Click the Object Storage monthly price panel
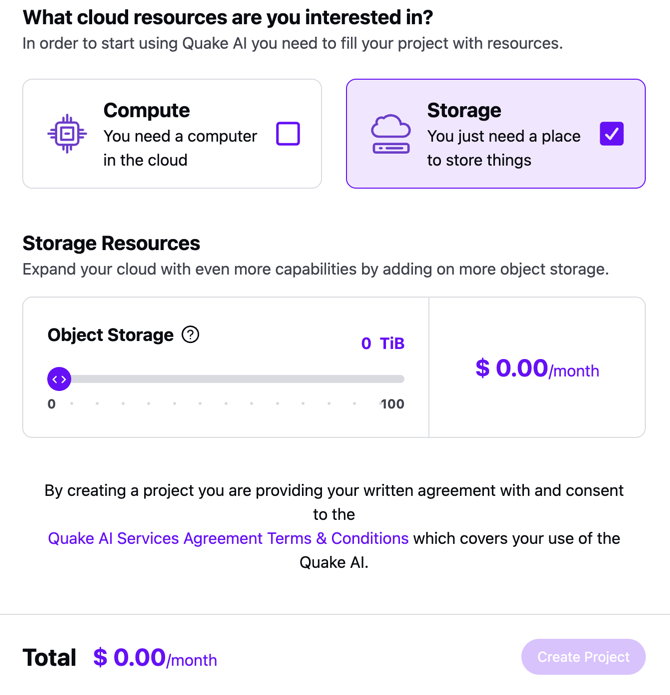Viewport: 670px width, 695px height. tap(537, 367)
